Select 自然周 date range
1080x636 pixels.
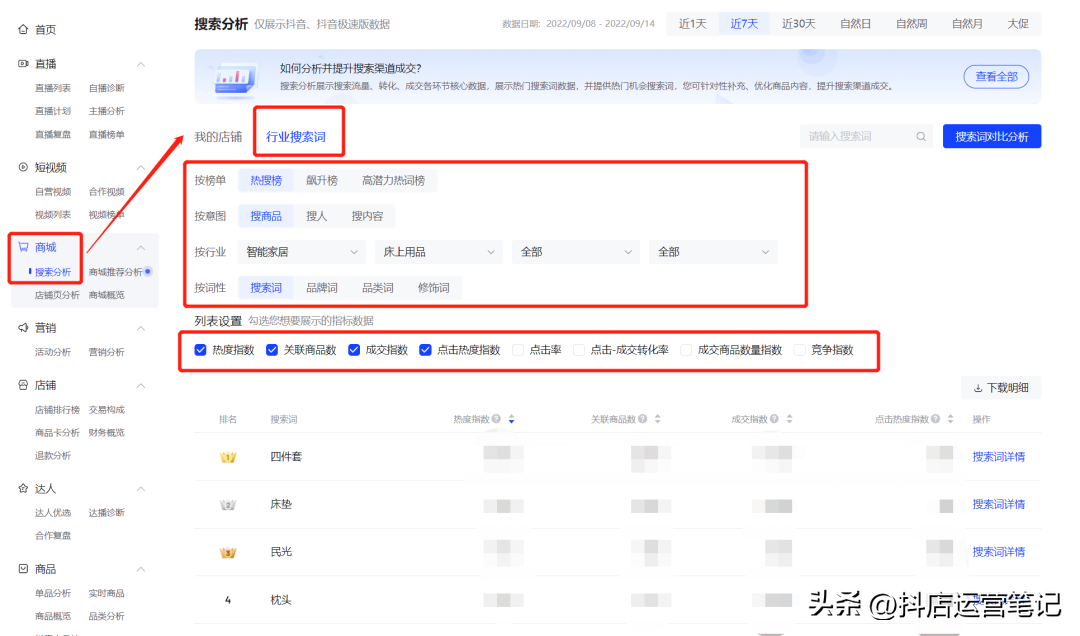pyautogui.click(x=911, y=23)
